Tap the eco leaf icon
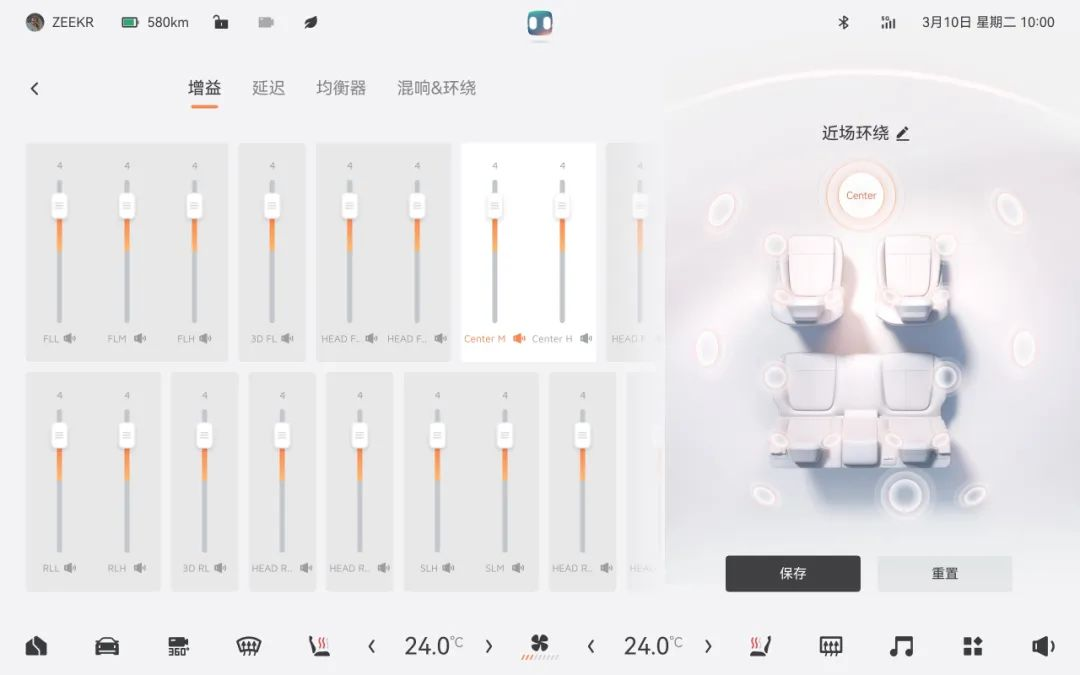Viewport: 1080px width, 675px height. 311,23
